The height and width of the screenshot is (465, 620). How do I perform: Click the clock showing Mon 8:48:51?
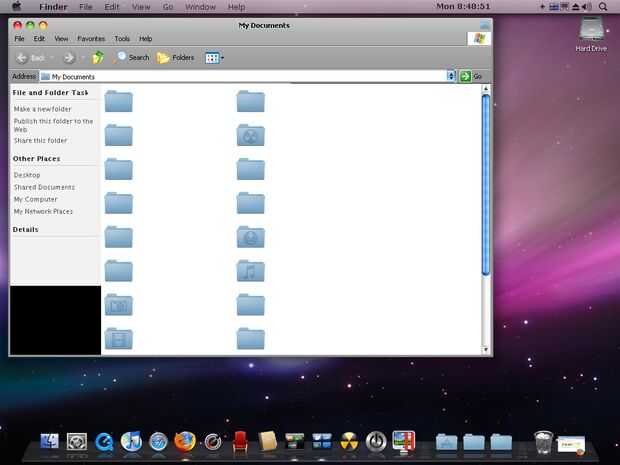(463, 6)
